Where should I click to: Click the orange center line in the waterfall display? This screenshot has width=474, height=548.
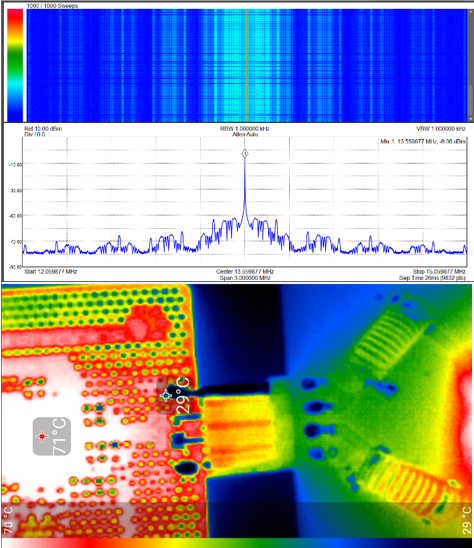pyautogui.click(x=247, y=65)
